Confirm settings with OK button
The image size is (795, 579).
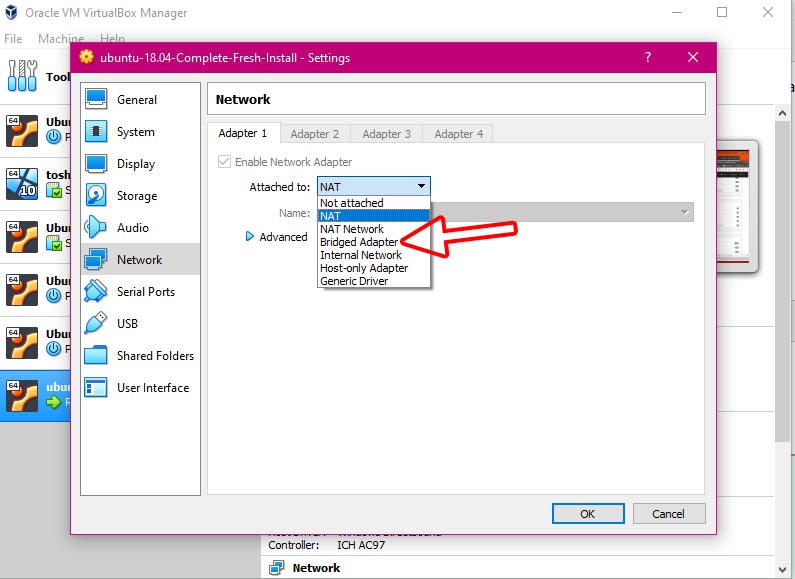[588, 514]
